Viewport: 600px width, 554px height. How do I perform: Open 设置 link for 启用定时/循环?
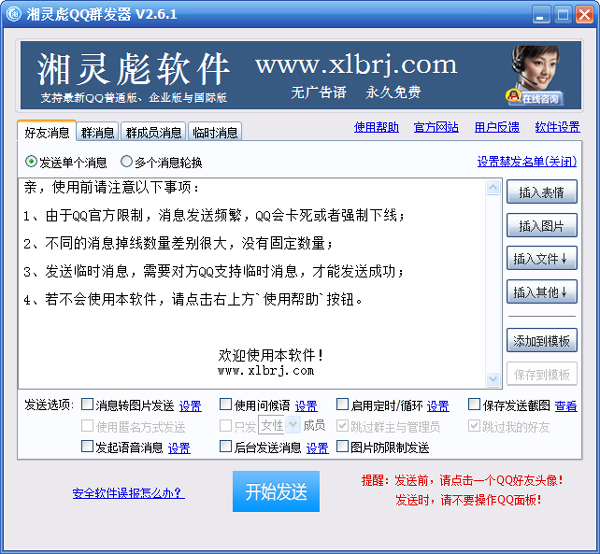(x=438, y=406)
